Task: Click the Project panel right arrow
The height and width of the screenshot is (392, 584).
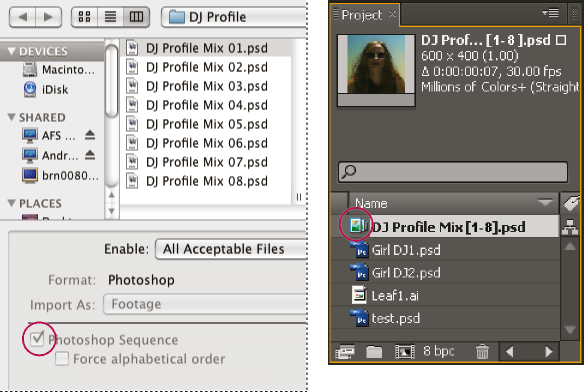Action: pos(548,351)
